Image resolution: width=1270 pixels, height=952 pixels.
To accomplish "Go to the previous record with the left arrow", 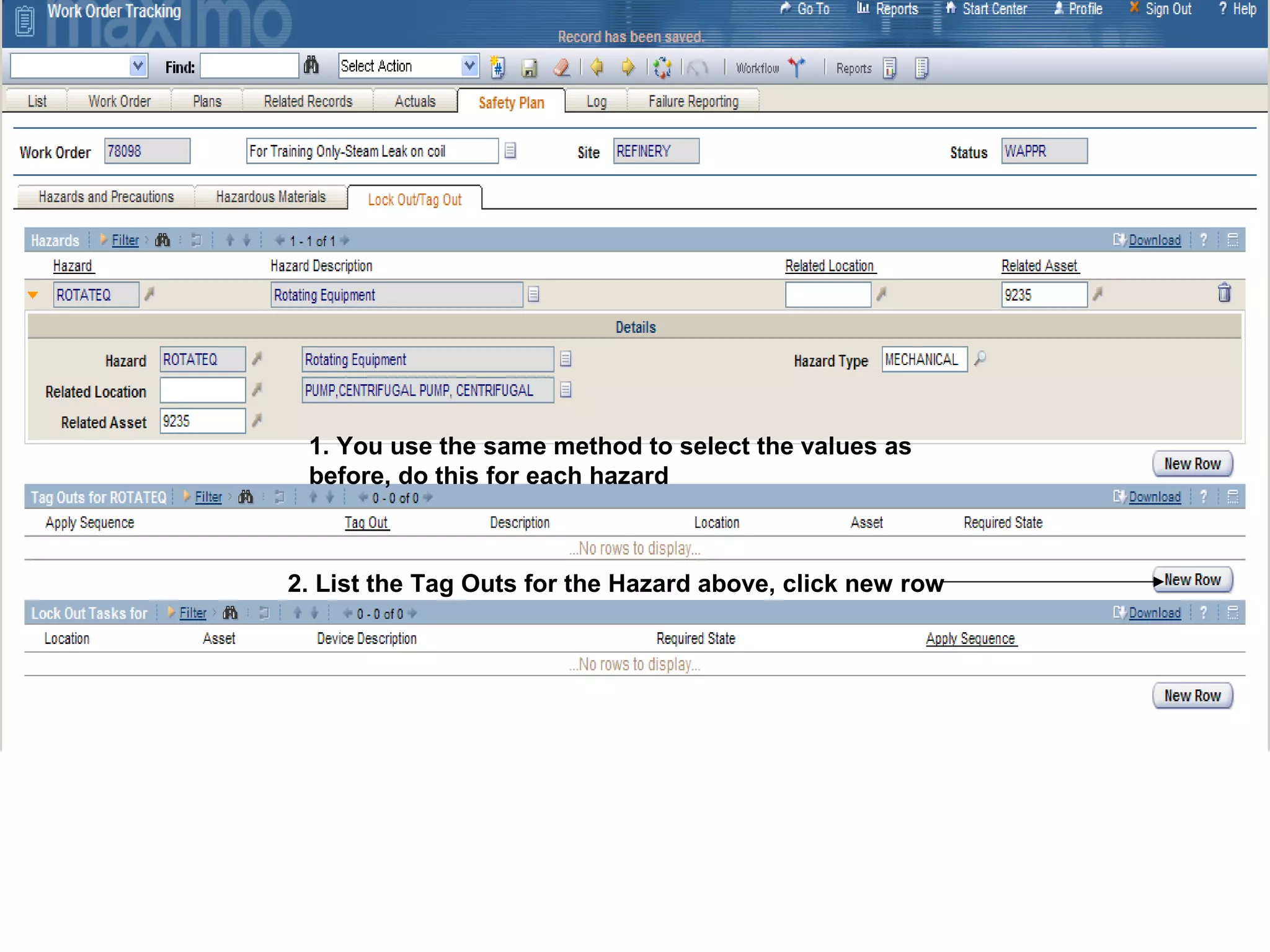I will [x=597, y=66].
